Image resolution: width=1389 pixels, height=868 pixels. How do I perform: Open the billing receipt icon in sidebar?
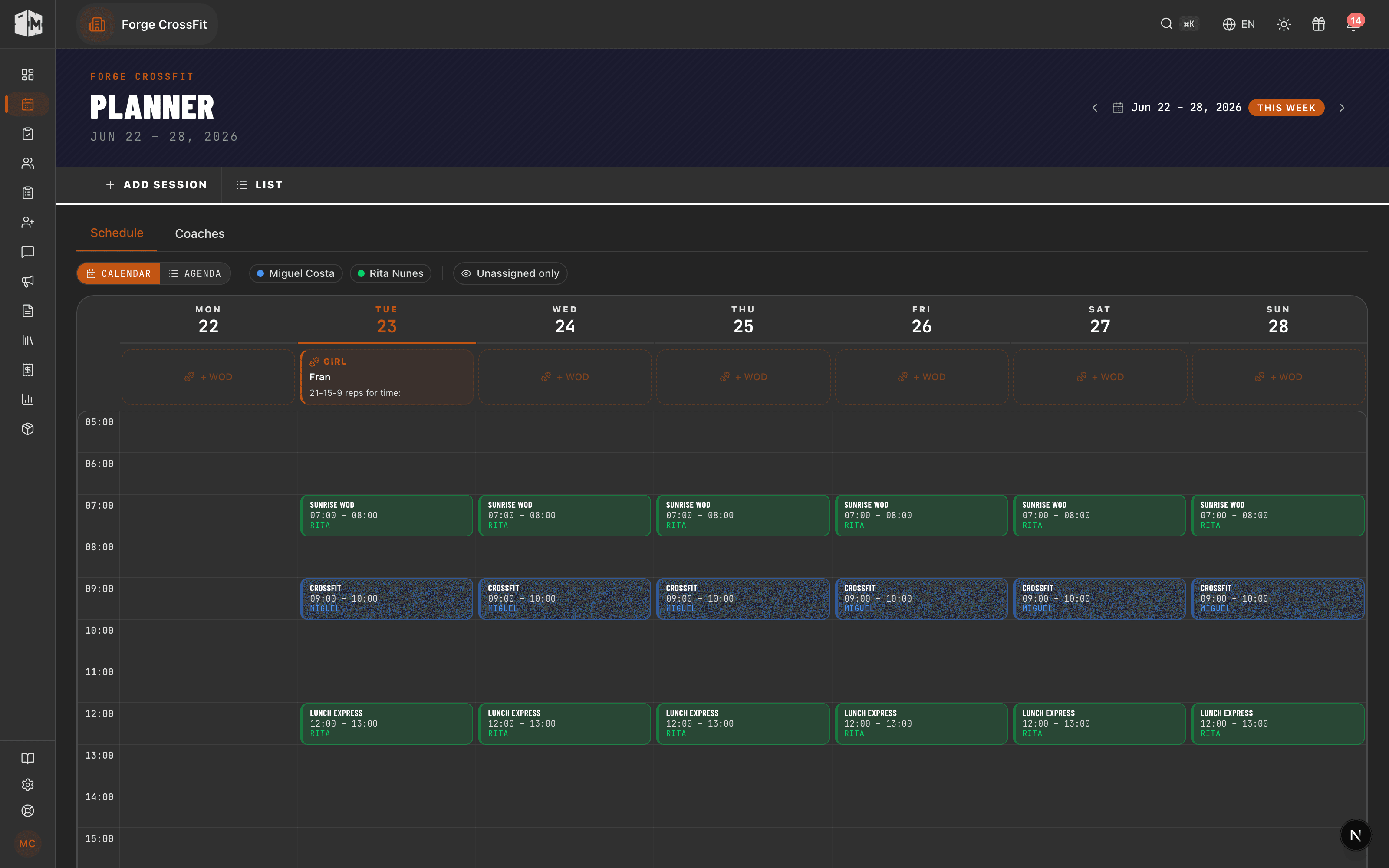[x=27, y=370]
